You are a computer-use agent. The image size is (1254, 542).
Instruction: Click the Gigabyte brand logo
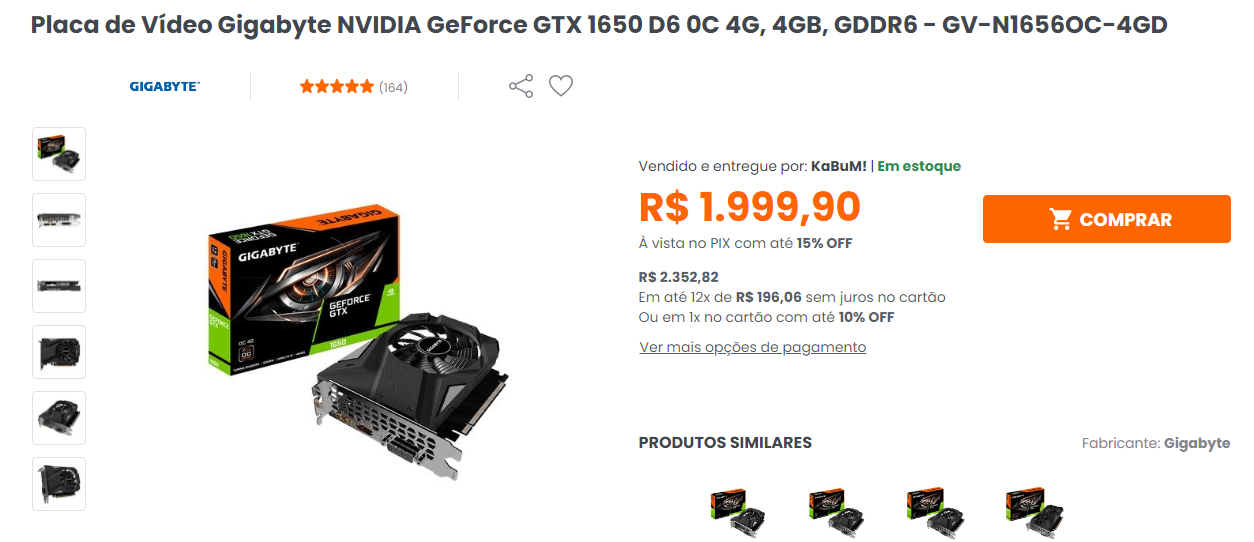coord(165,87)
